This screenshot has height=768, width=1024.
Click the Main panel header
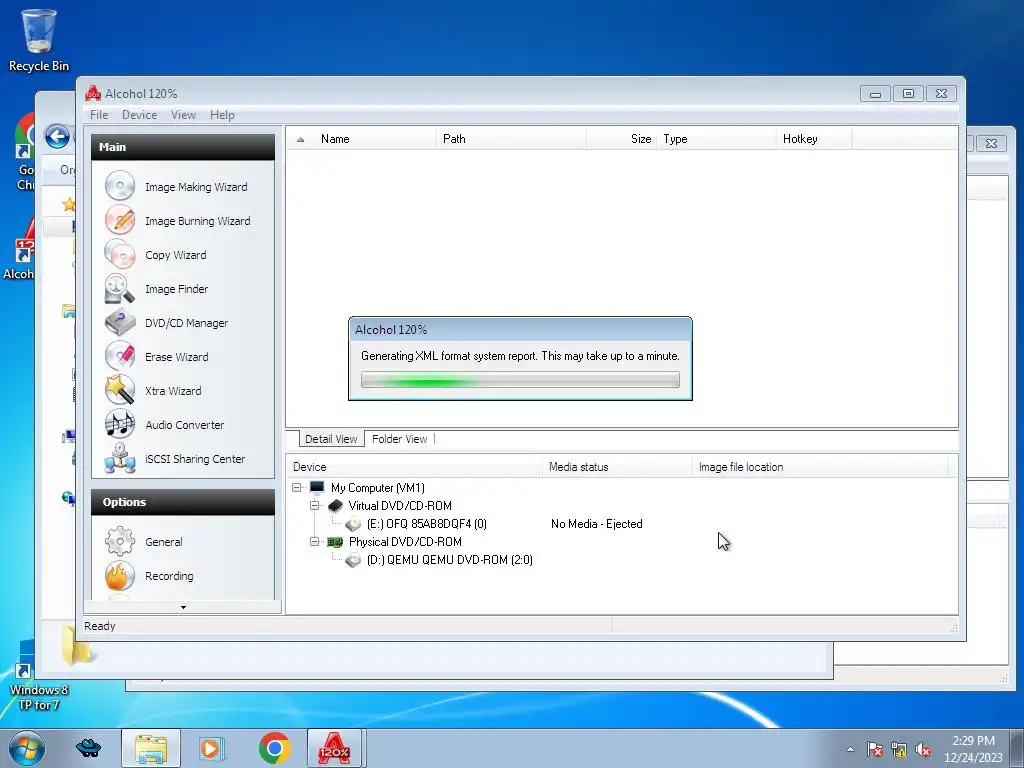(183, 147)
